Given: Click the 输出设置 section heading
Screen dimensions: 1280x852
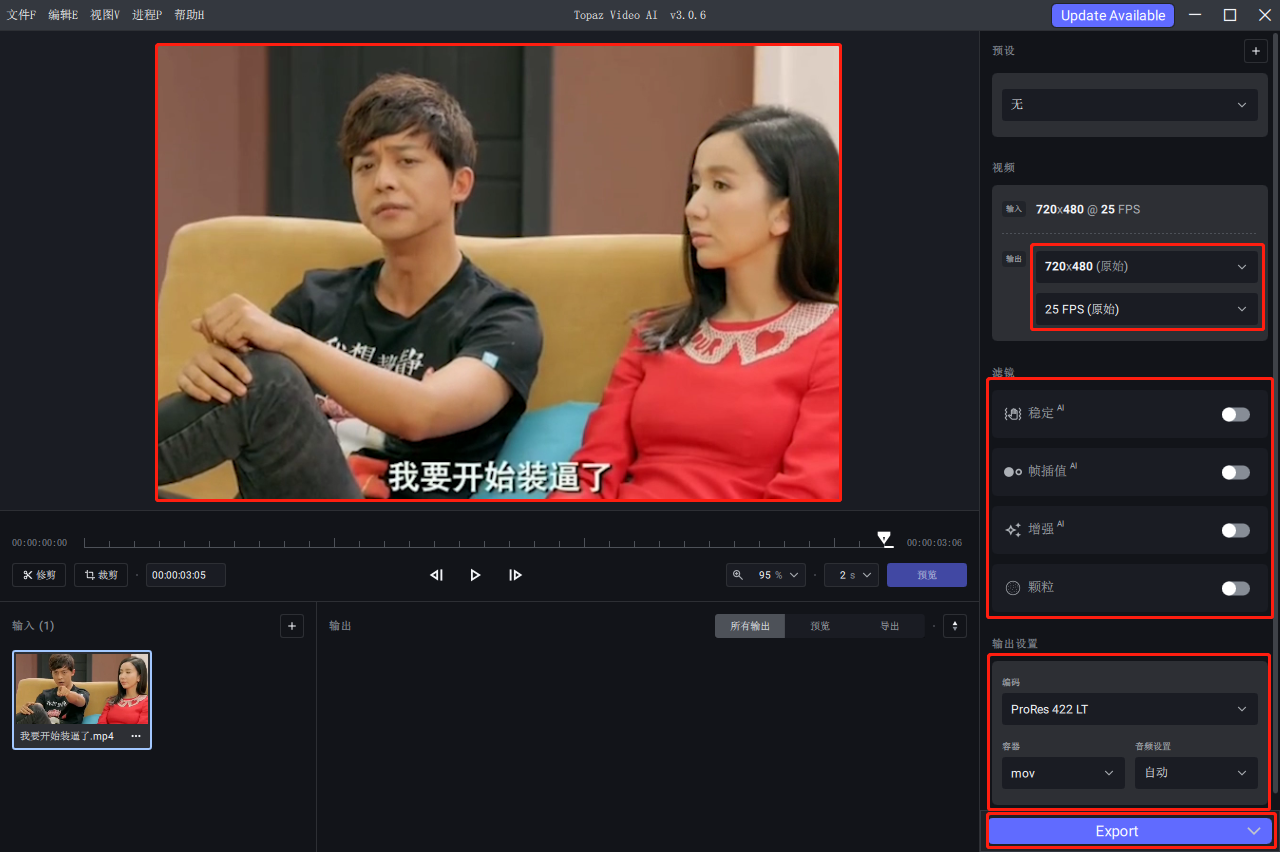Looking at the screenshot, I should click(x=1015, y=643).
